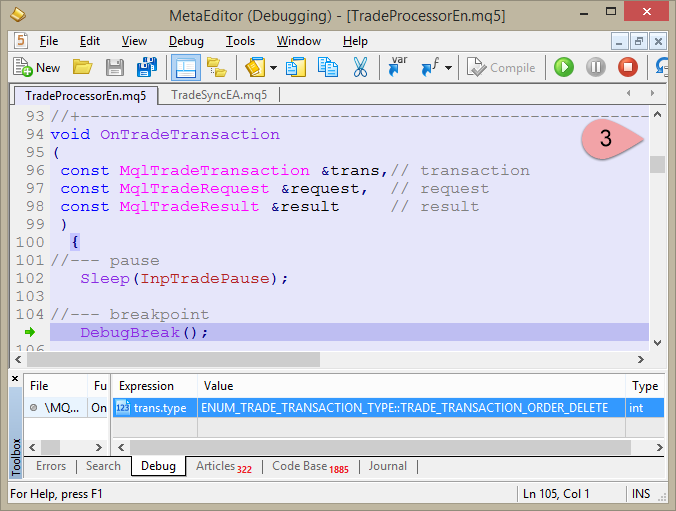Open the Journal tab
676x511 pixels.
click(x=388, y=466)
